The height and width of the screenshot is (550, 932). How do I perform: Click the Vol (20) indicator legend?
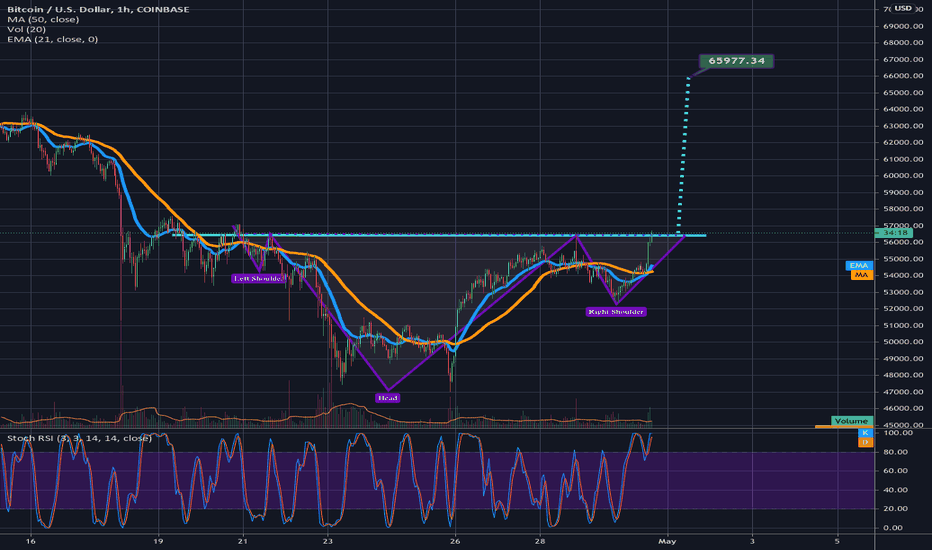coord(26,29)
